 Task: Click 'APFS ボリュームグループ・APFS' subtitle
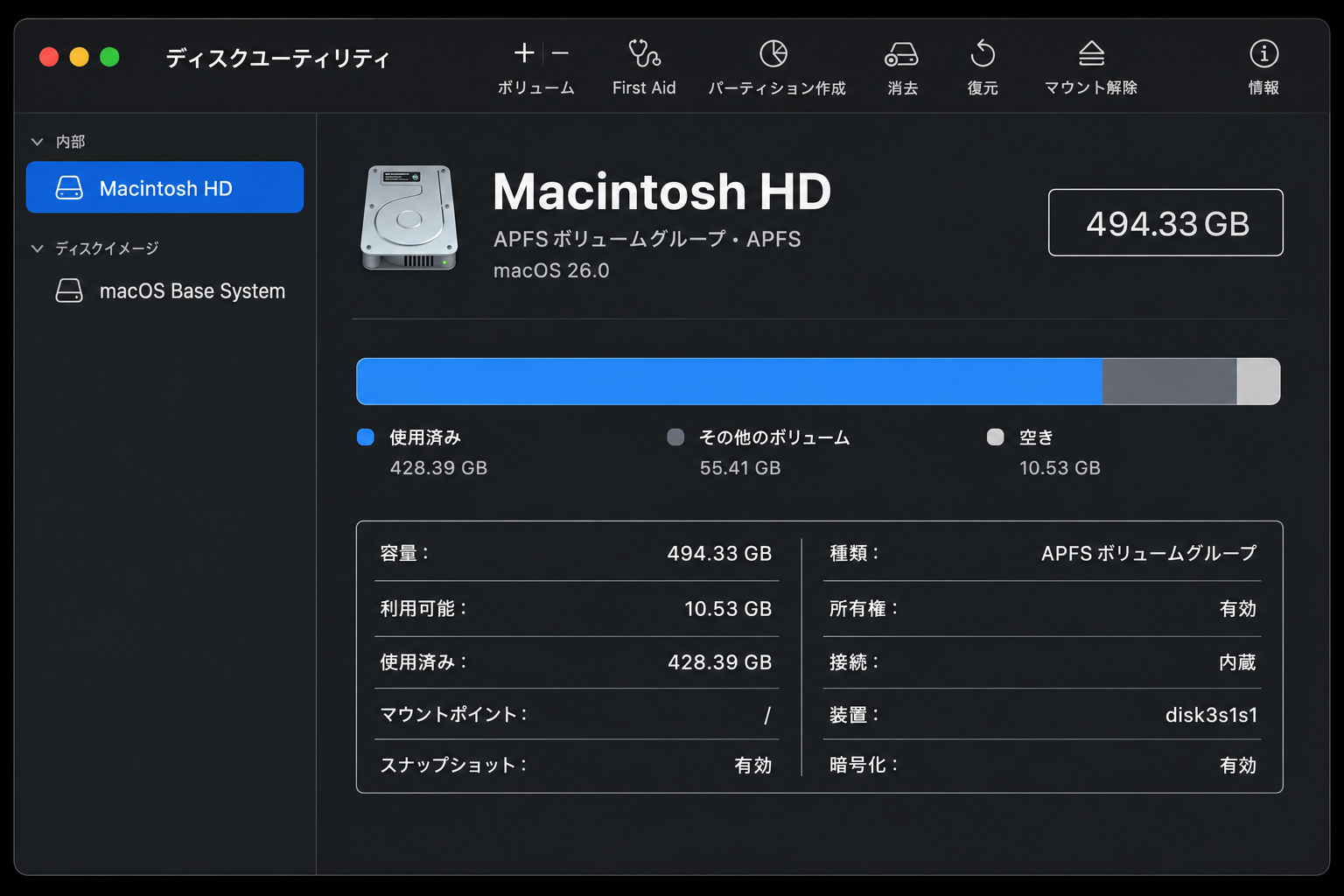[x=647, y=239]
